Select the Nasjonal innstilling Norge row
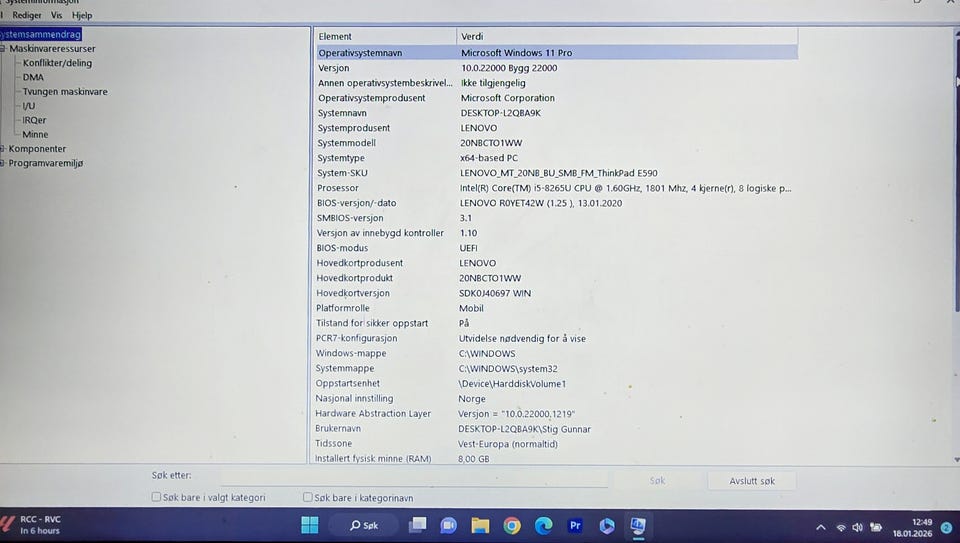960x543 pixels. click(556, 398)
